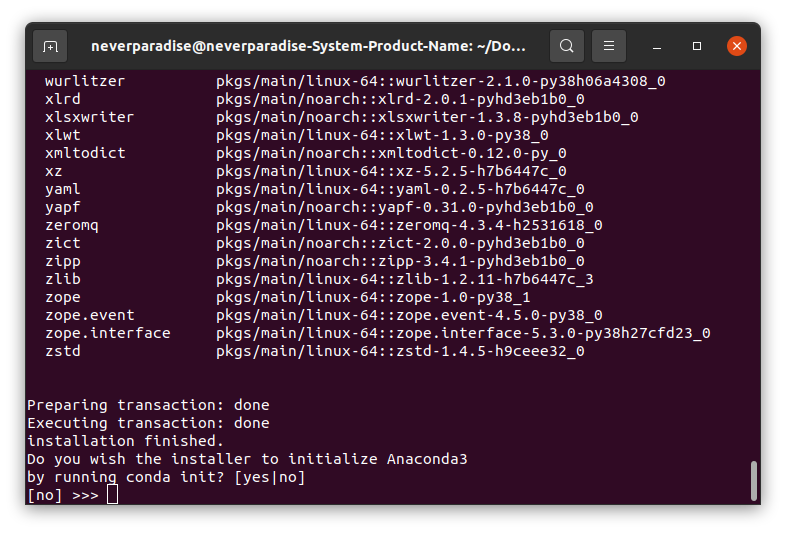Click the prompt cursor after >>>

[x=113, y=494]
